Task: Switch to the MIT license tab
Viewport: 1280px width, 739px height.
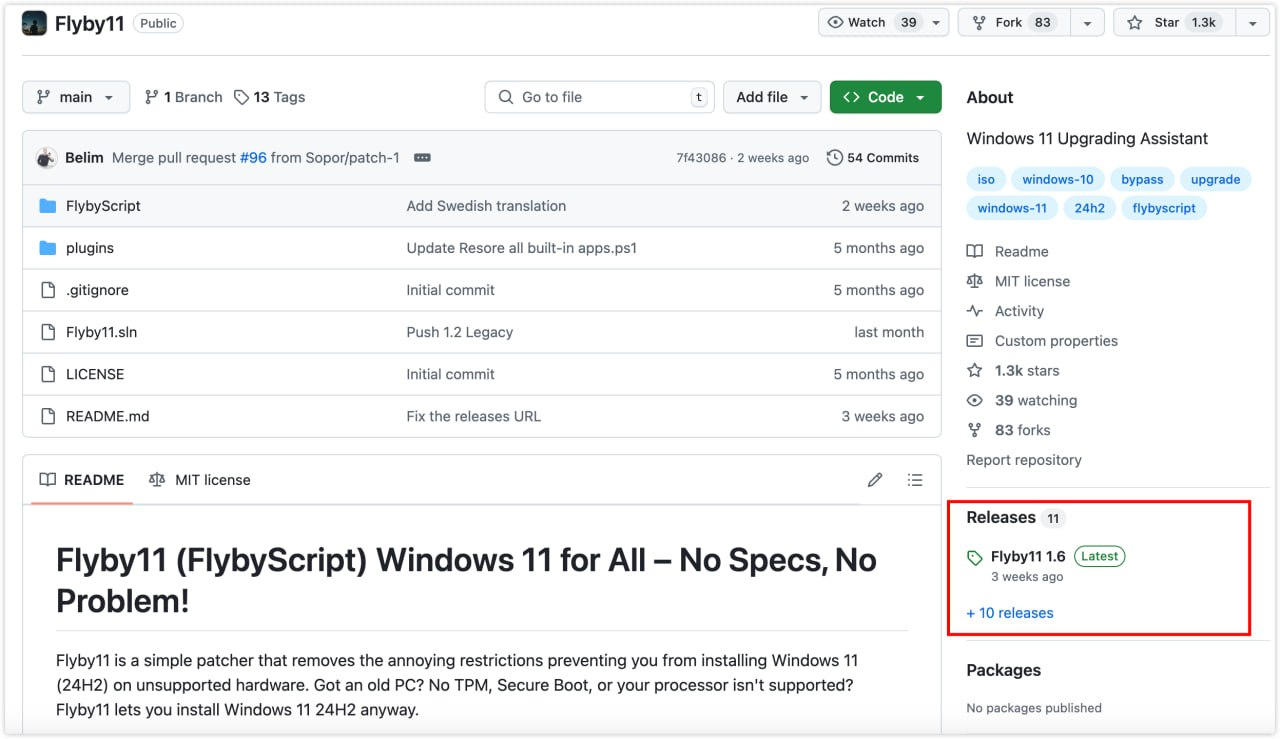Action: tap(199, 480)
